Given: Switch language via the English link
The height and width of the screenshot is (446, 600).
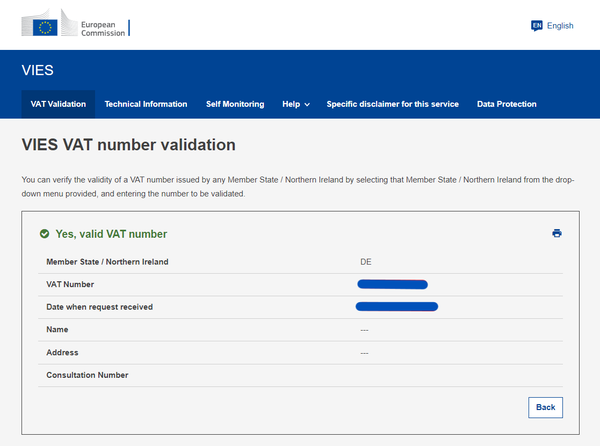Looking at the screenshot, I should pos(560,26).
